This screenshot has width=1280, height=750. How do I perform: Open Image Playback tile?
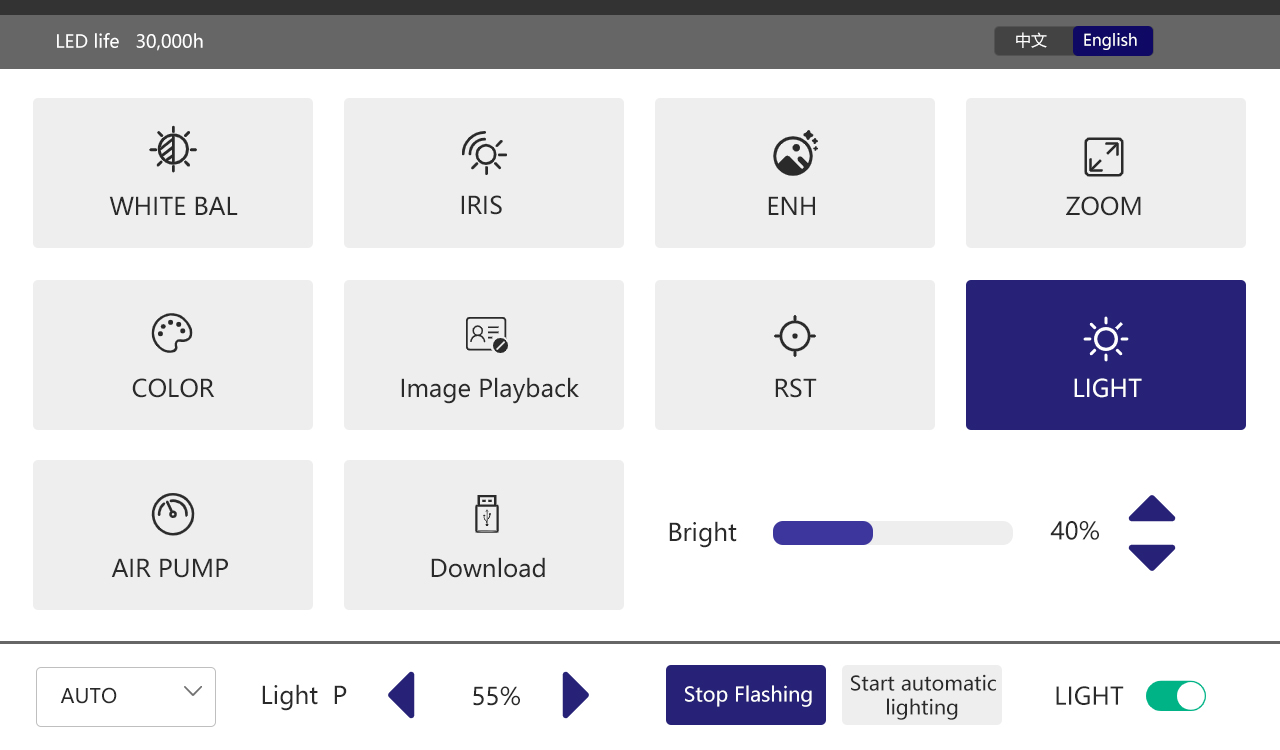(x=484, y=355)
